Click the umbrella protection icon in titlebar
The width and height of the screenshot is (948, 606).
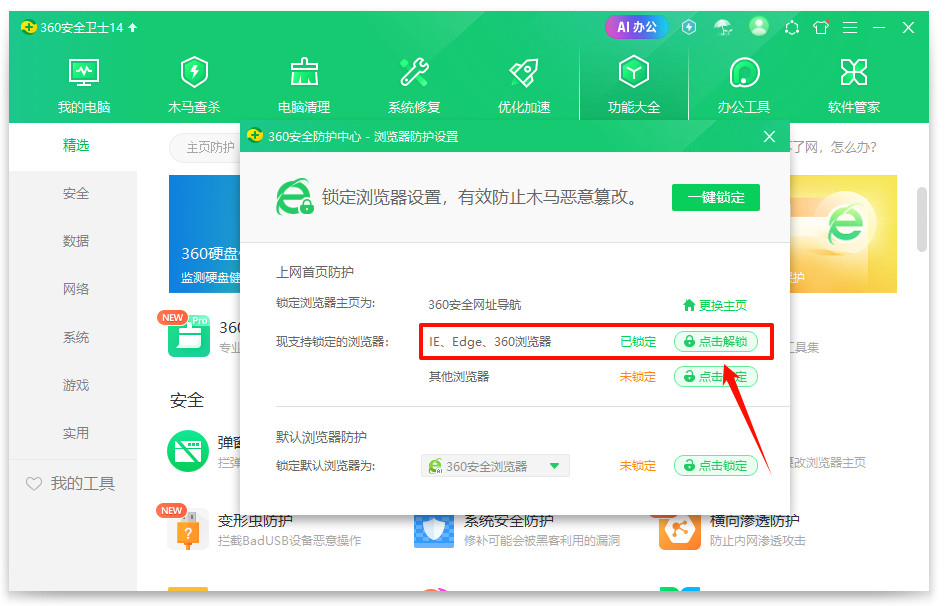[725, 27]
